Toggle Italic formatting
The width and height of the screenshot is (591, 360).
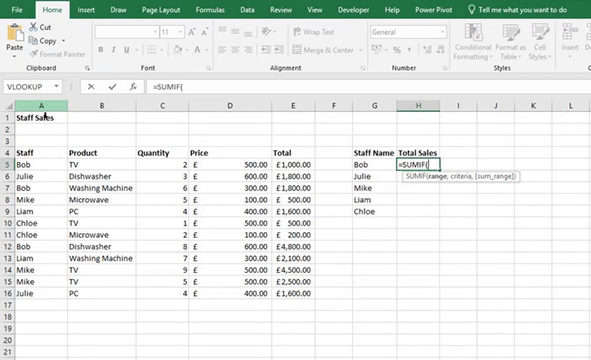pos(113,49)
